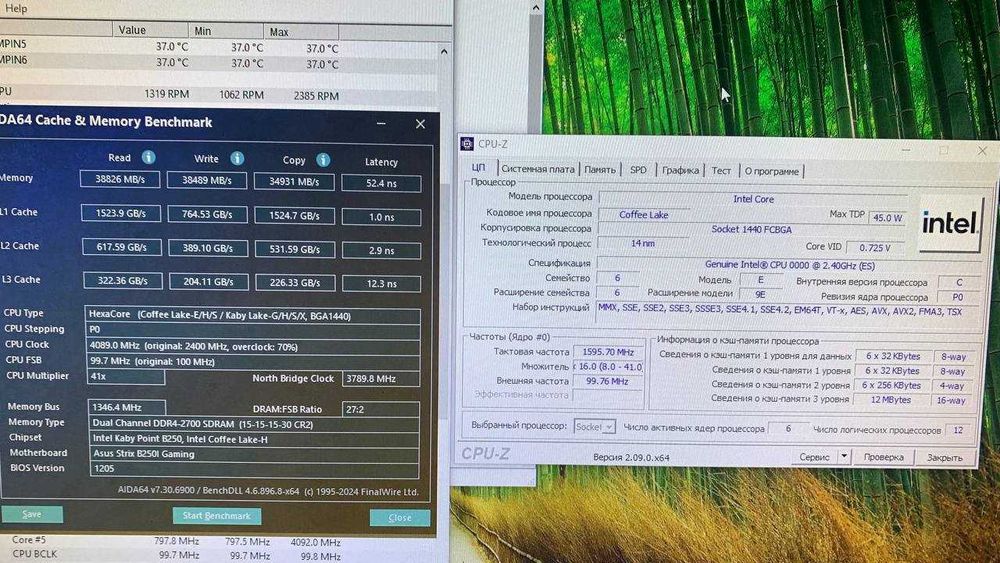Click the Memory Bus field 1346.4 MHz
The height and width of the screenshot is (563, 1000).
[x=126, y=407]
